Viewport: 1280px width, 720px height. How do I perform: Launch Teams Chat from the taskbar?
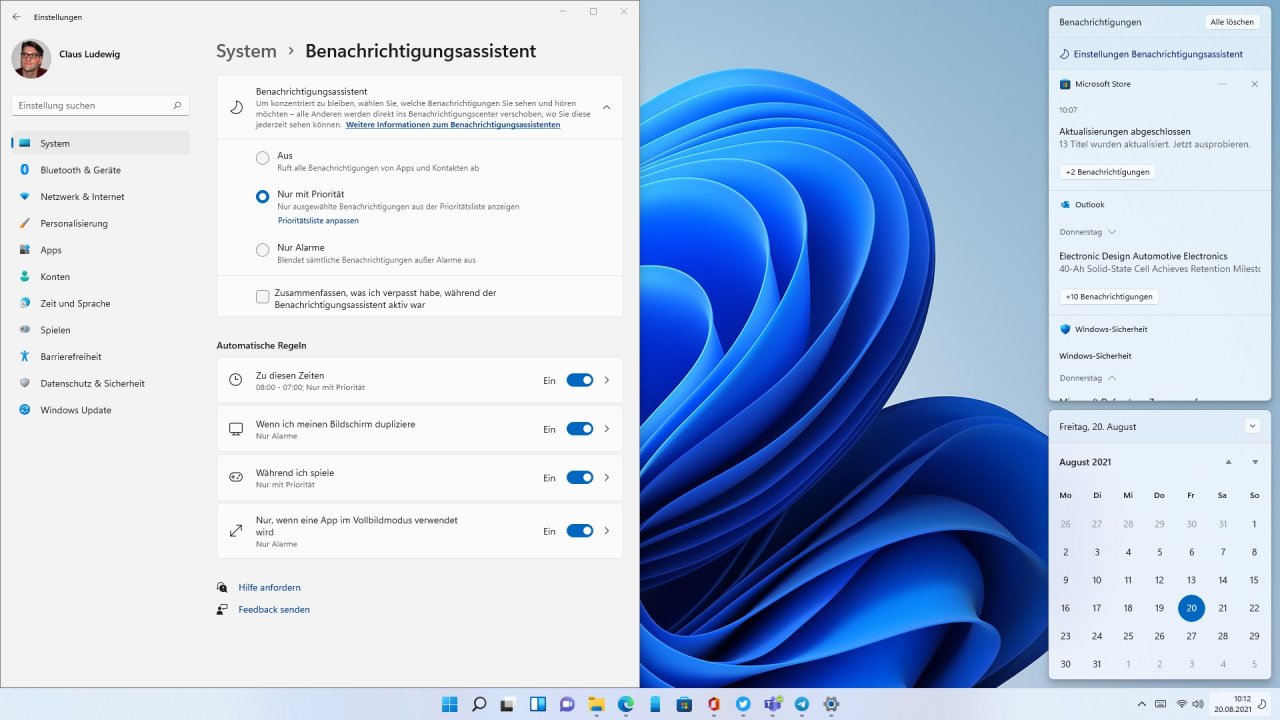[567, 704]
